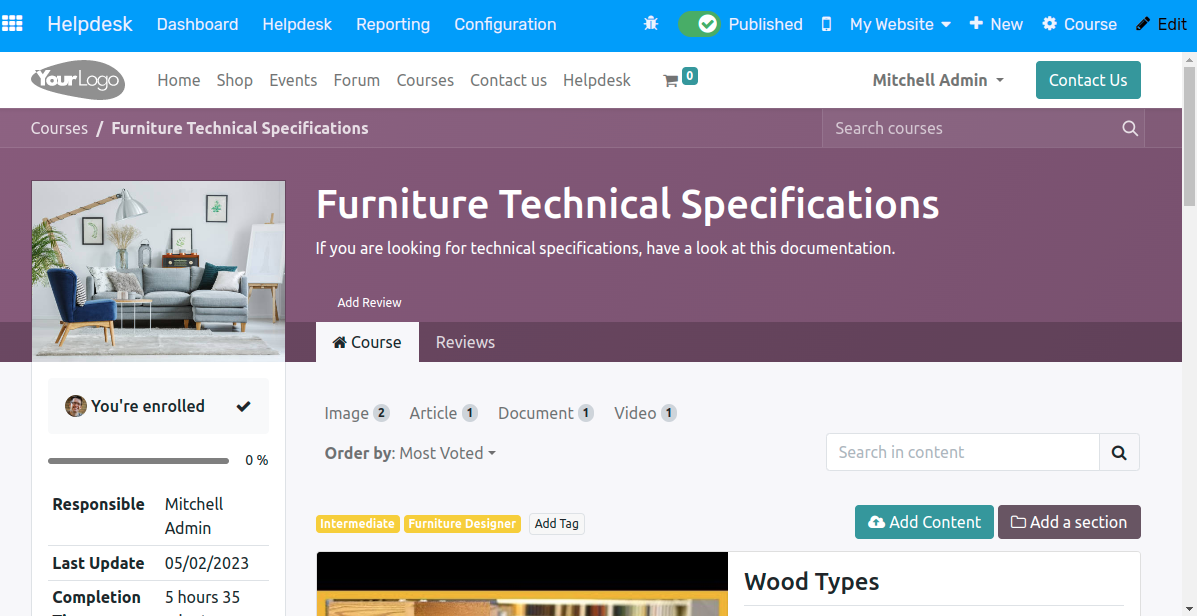The height and width of the screenshot is (616, 1199).
Task: Filter content by Image type
Action: [x=357, y=413]
